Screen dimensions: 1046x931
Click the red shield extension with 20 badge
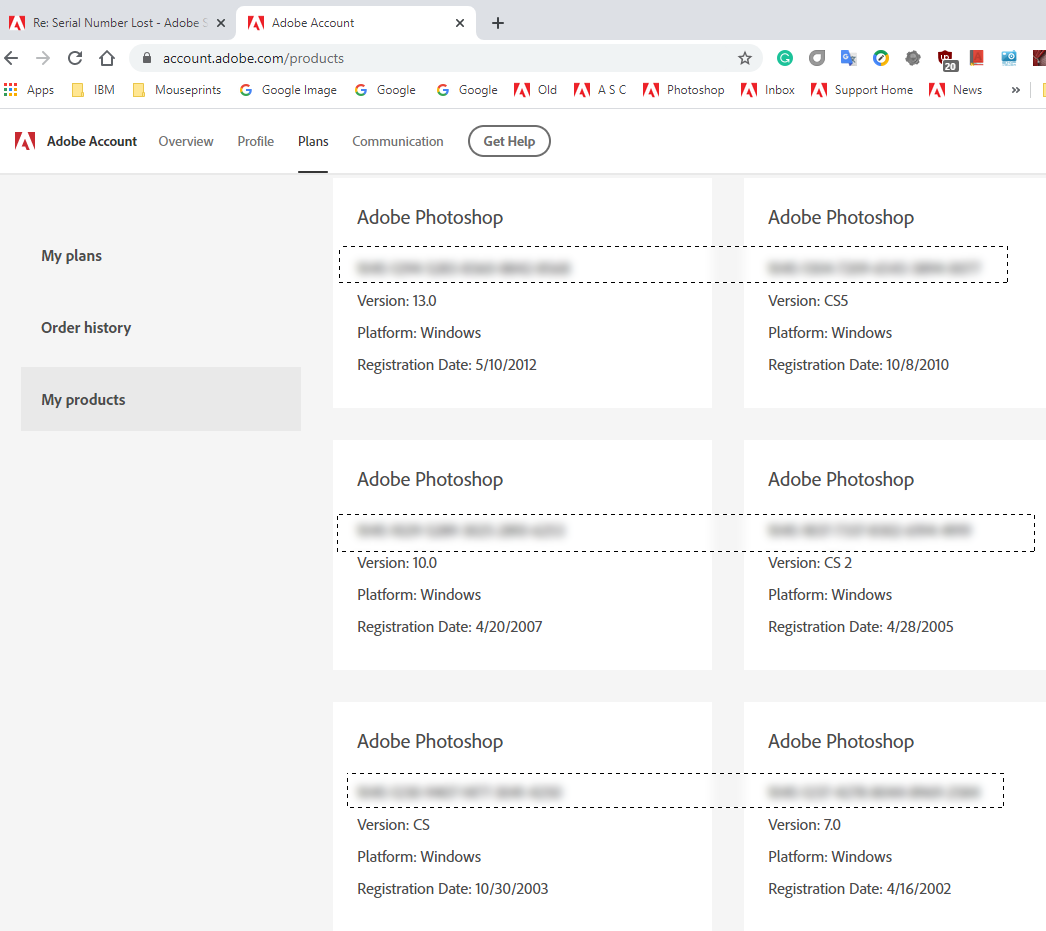[x=947, y=58]
